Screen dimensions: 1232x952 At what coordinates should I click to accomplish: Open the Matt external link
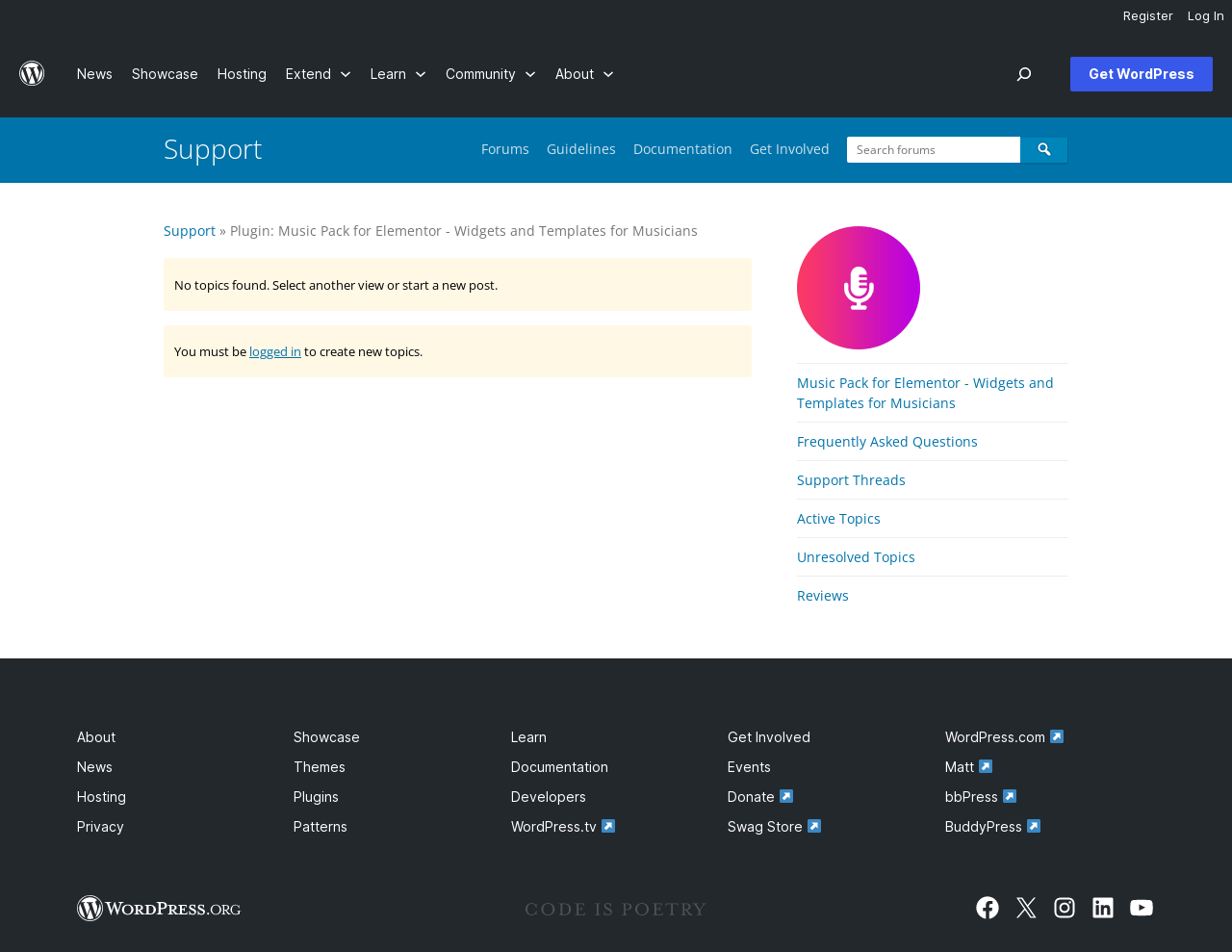pyautogui.click(x=969, y=767)
